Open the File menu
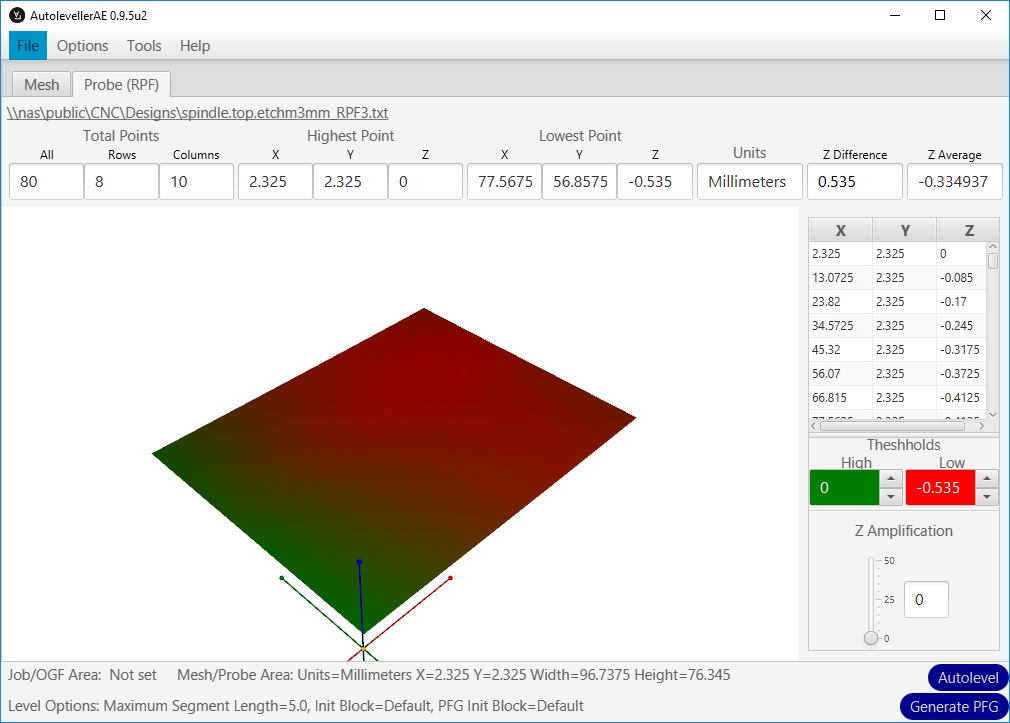Viewport: 1010px width, 723px height. pyautogui.click(x=28, y=46)
